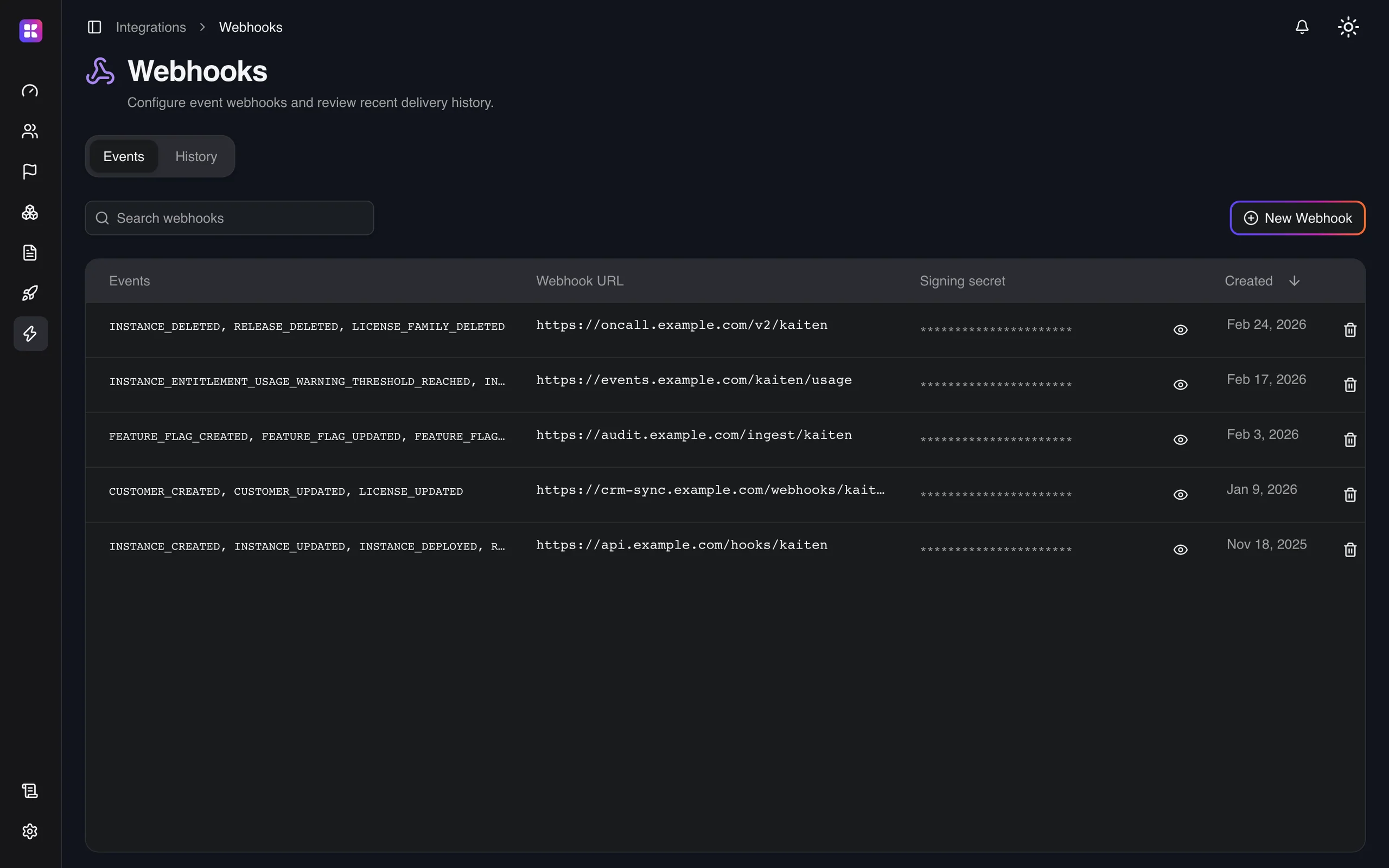Reveal signing secret for the audit ingest webhook

(1180, 440)
